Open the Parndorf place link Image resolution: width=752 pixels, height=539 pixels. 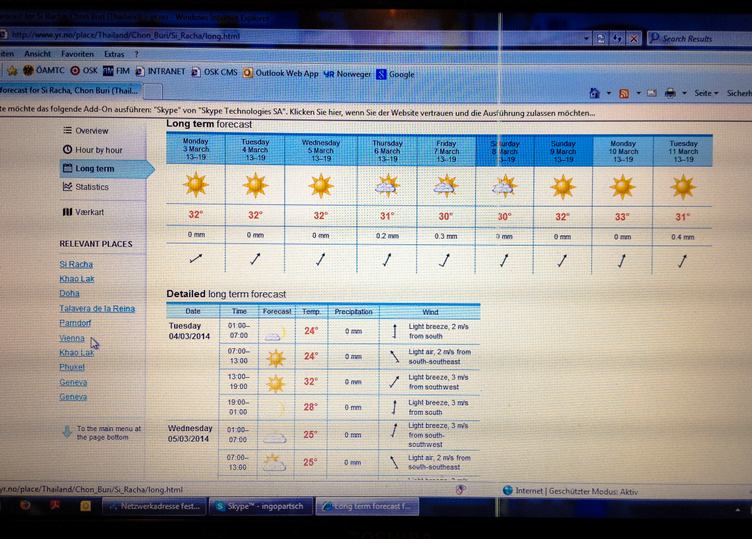[x=75, y=323]
